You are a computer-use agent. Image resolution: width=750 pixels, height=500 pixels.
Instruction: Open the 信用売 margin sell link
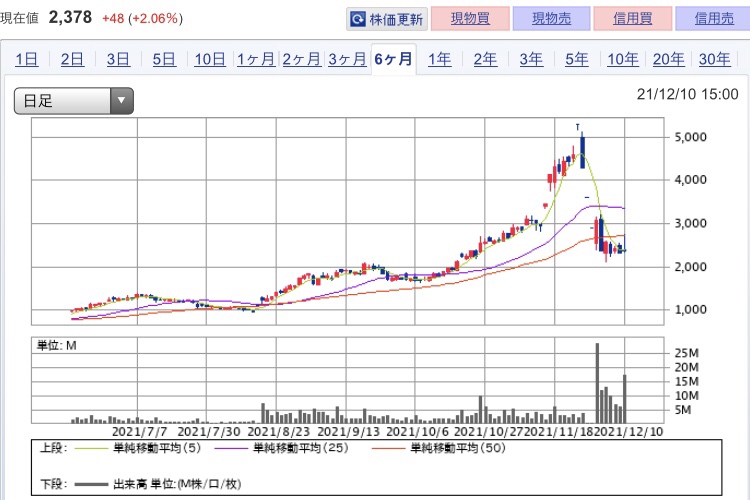click(x=714, y=19)
